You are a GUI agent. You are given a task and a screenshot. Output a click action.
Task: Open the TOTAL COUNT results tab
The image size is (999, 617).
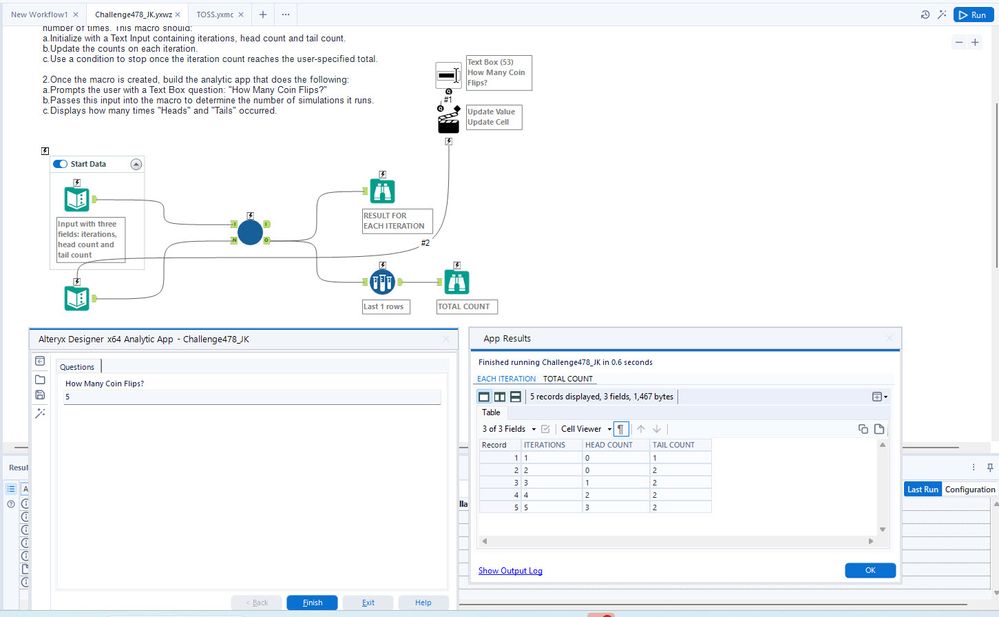(568, 379)
